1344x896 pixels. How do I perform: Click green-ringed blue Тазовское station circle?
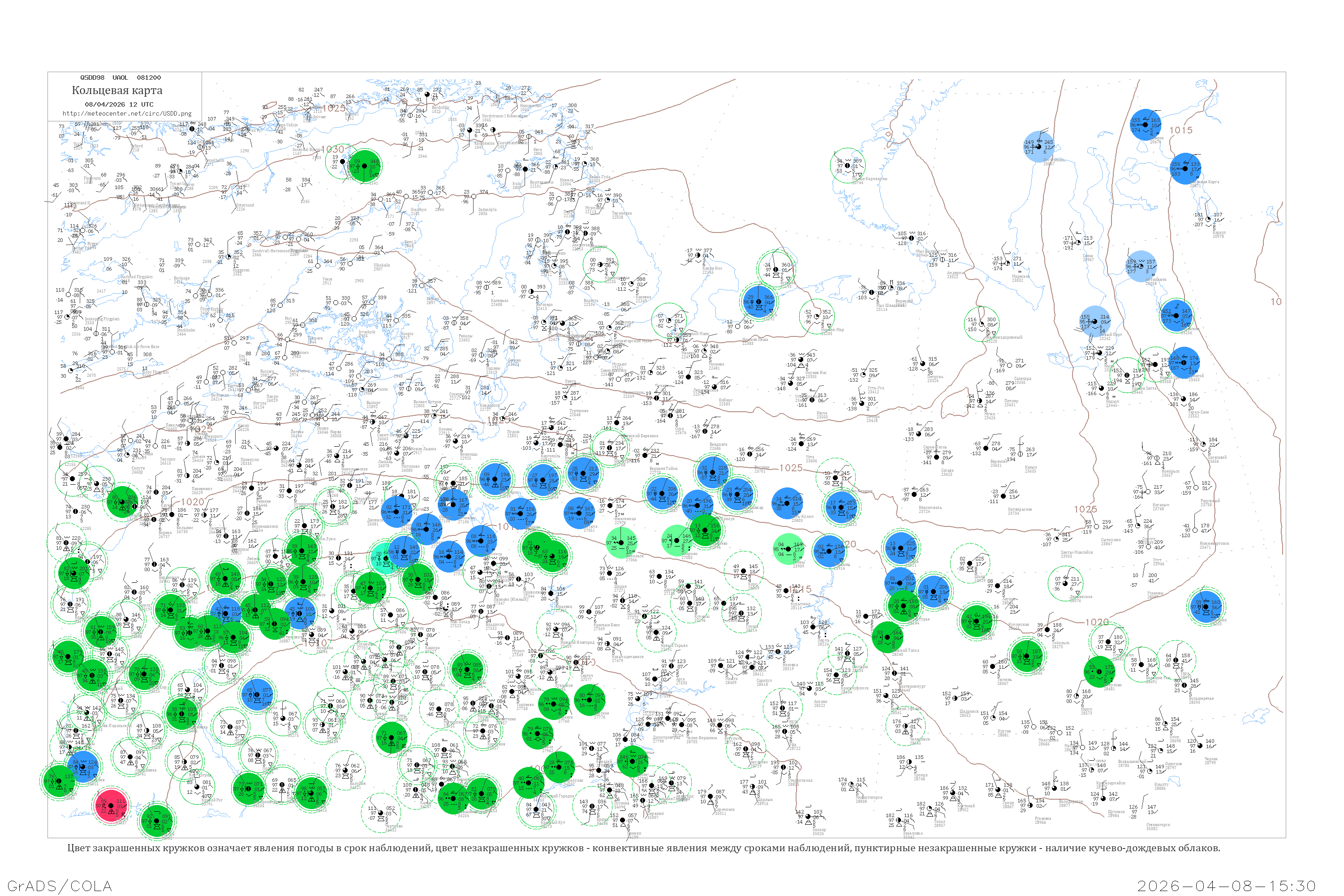point(1176,316)
